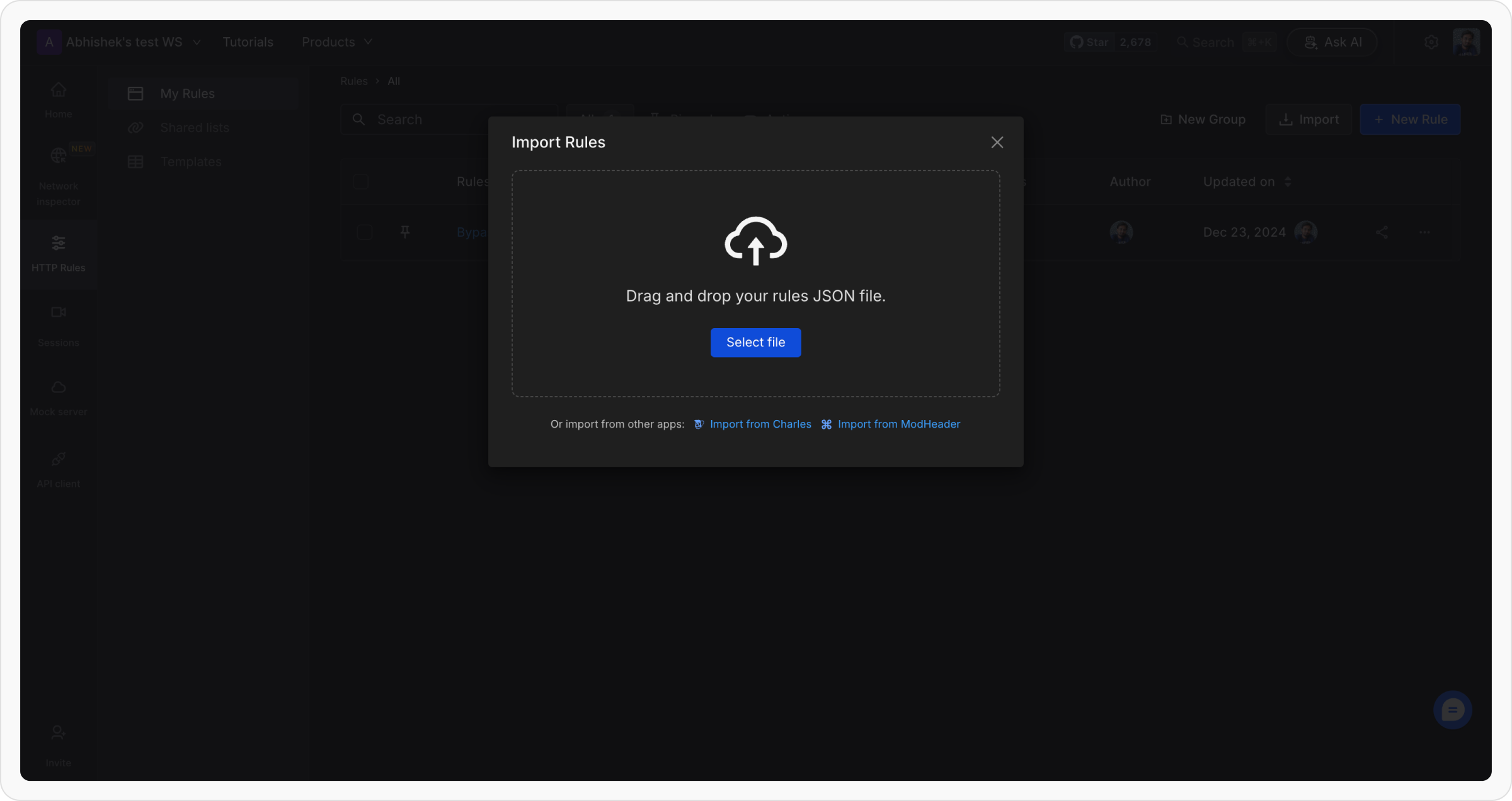Toggle the select-all rules checkbox
Image resolution: width=1512 pixels, height=801 pixels.
click(360, 182)
